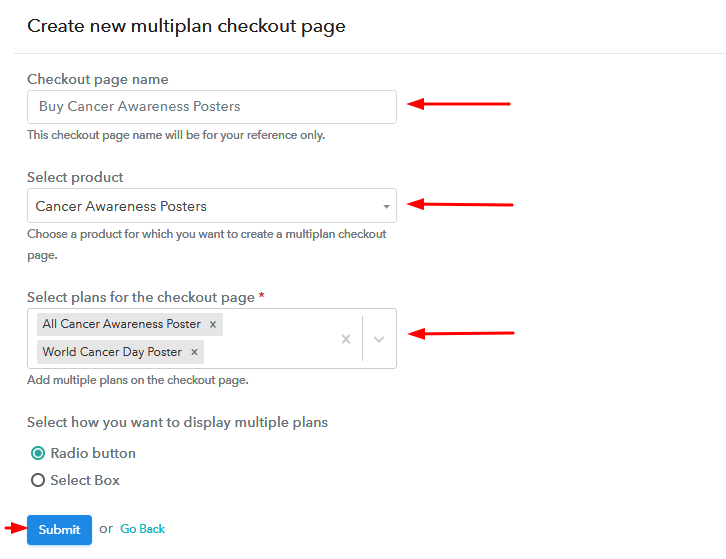Screen dimensions: 726x559
Task: Click the "Checkout page name" field label
Action: (x=98, y=79)
